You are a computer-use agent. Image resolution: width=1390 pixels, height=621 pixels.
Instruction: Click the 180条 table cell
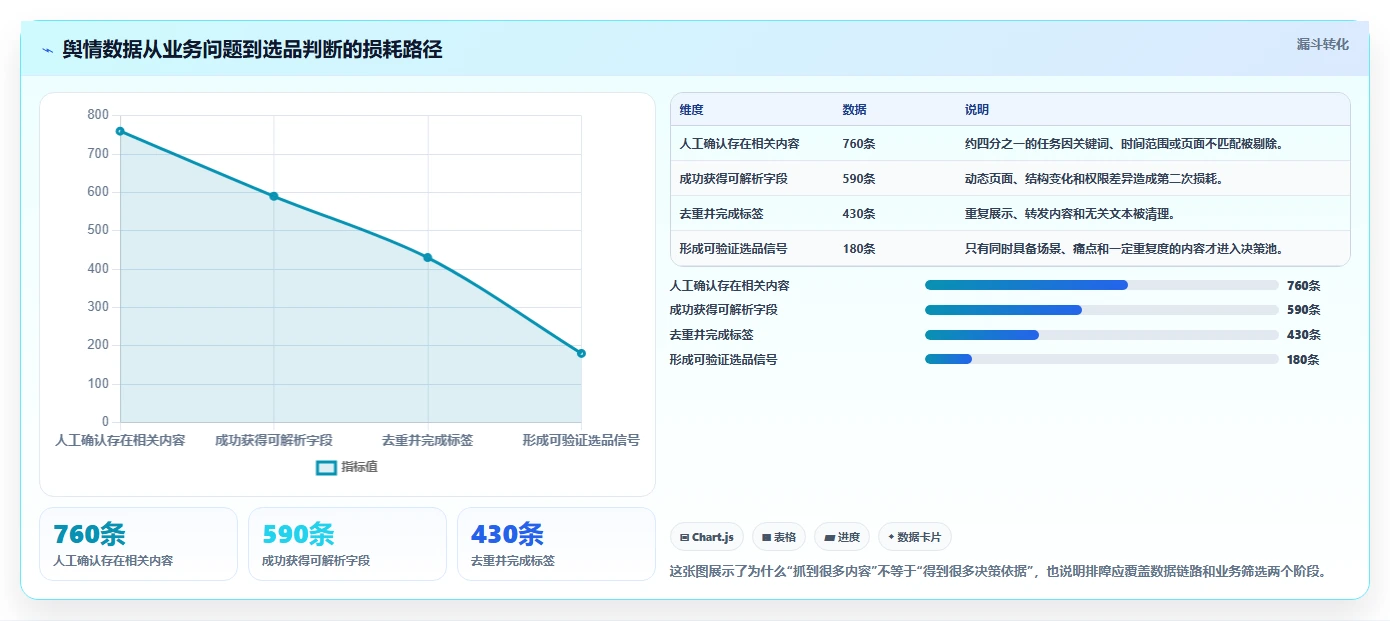859,249
